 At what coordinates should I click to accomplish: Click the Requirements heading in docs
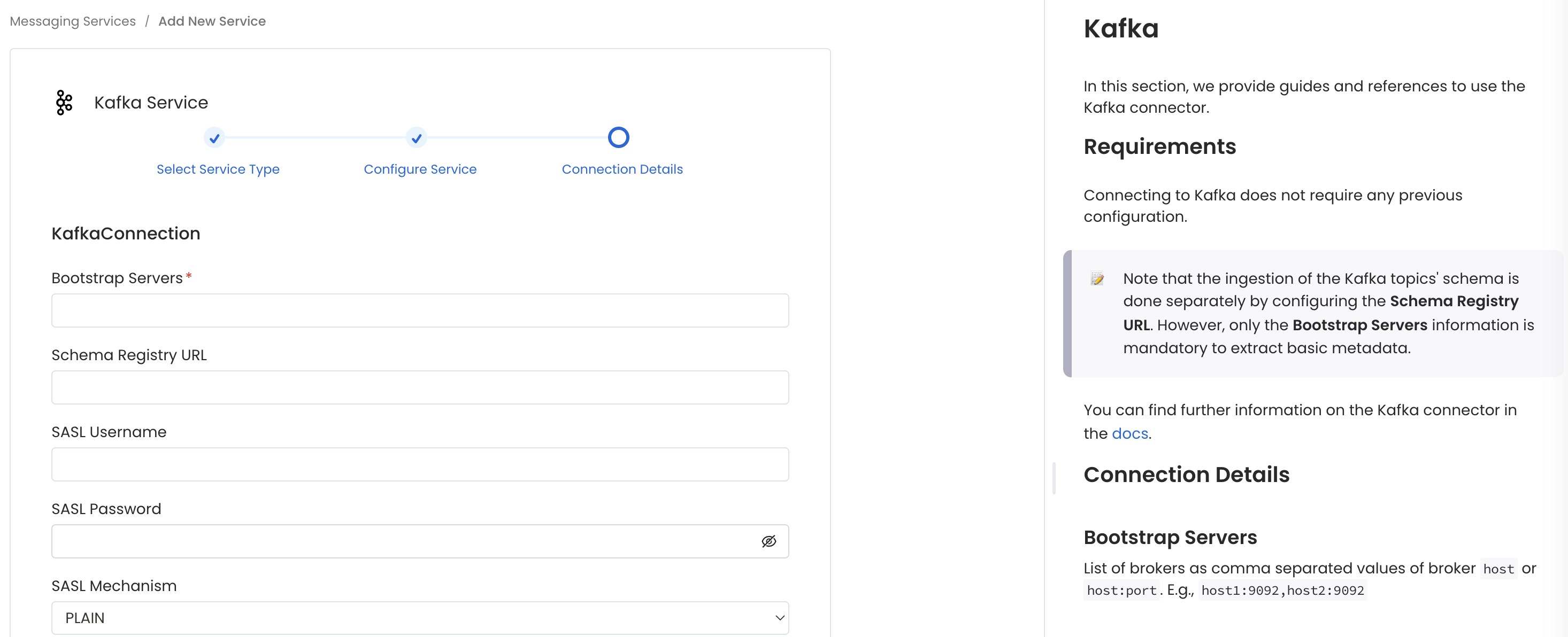1159,146
